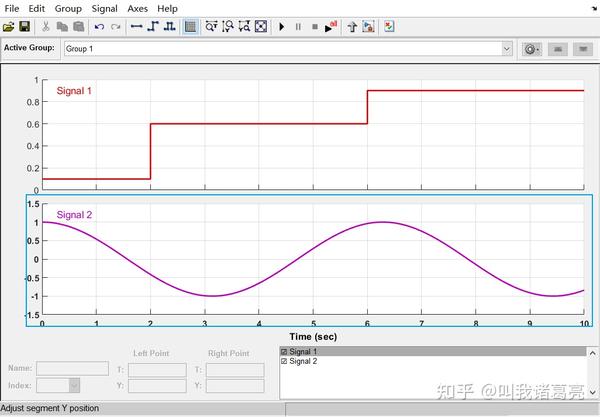Screen dimensions: 600x417
Task: Toggle Signal 1 checkbox in signal list
Action: point(284,352)
